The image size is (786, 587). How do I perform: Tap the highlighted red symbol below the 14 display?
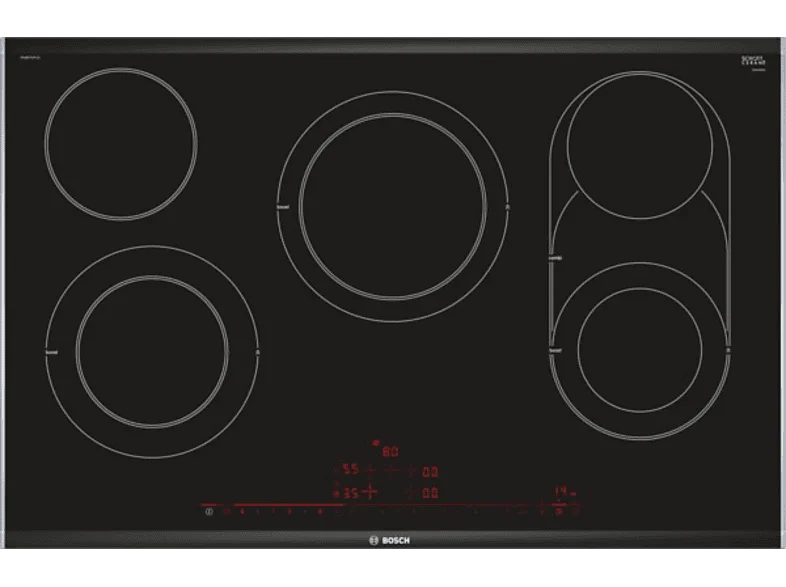(559, 512)
